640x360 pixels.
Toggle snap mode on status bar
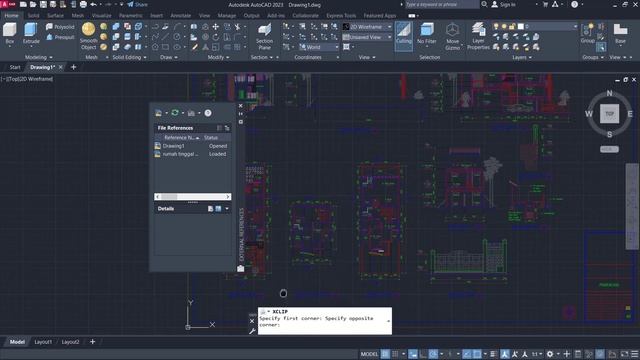(x=395, y=354)
